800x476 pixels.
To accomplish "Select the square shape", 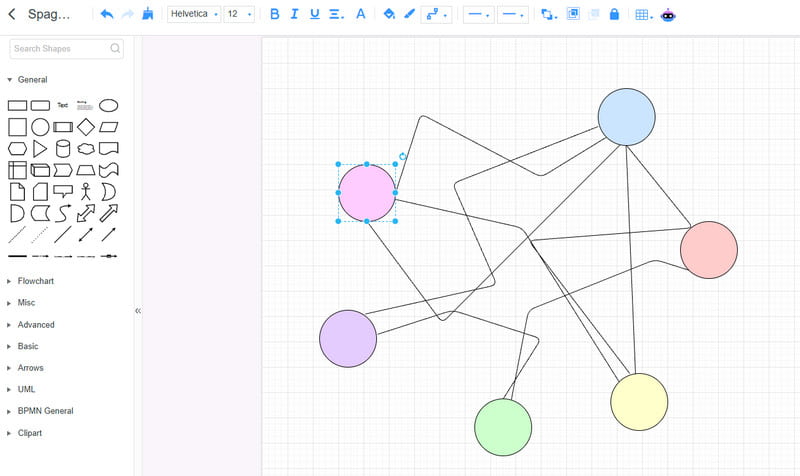I will 17,127.
